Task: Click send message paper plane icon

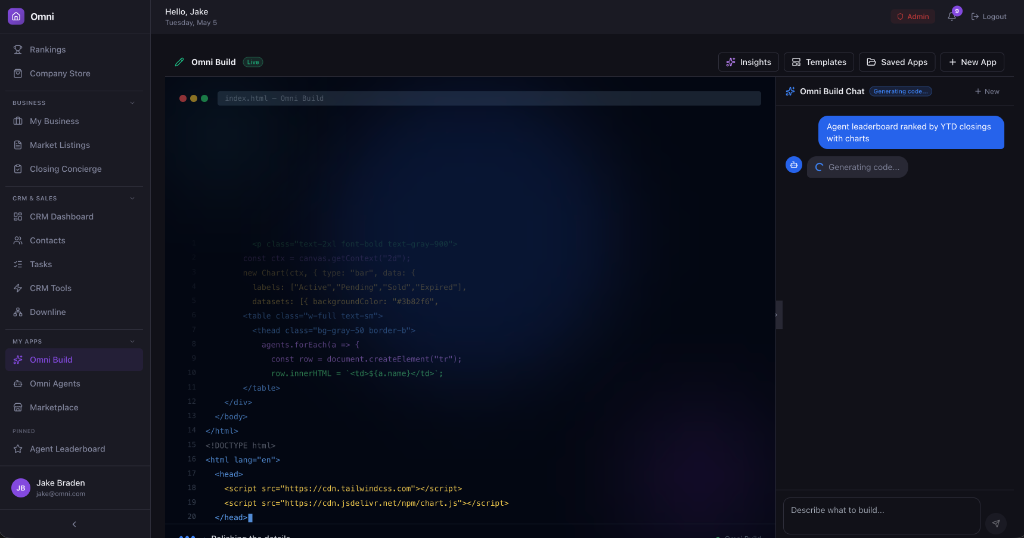Action: (996, 522)
